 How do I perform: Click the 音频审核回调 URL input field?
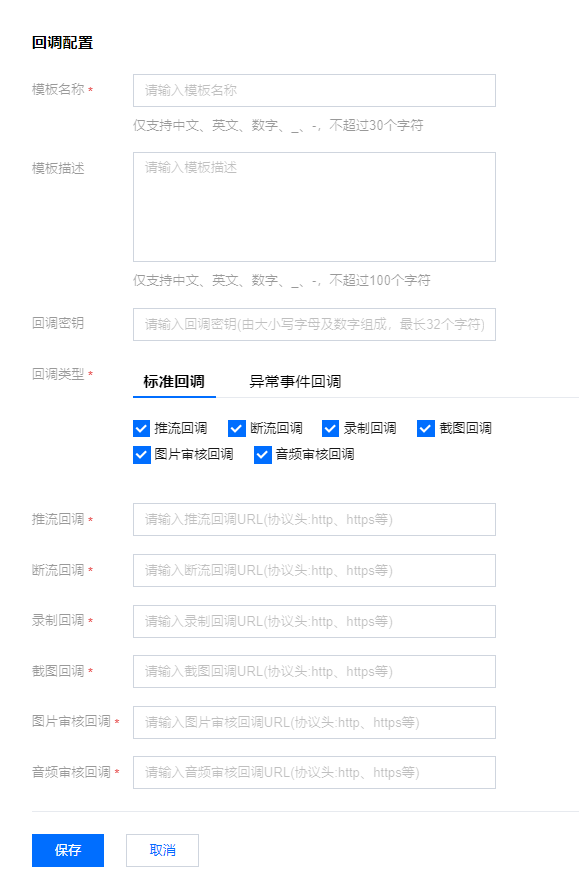click(x=314, y=773)
